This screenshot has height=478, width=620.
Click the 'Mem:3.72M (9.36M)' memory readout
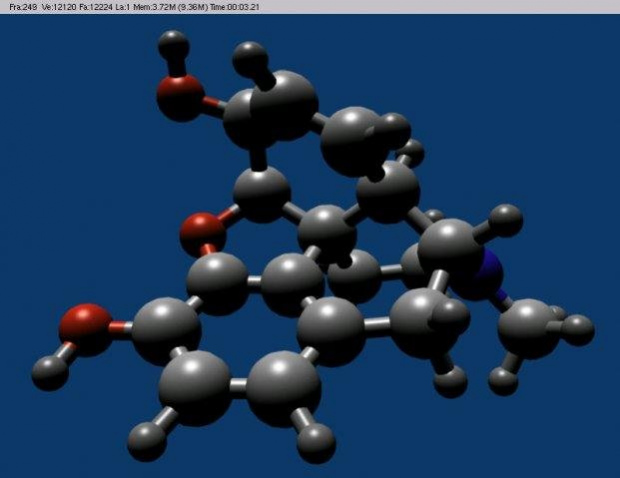(170, 7)
